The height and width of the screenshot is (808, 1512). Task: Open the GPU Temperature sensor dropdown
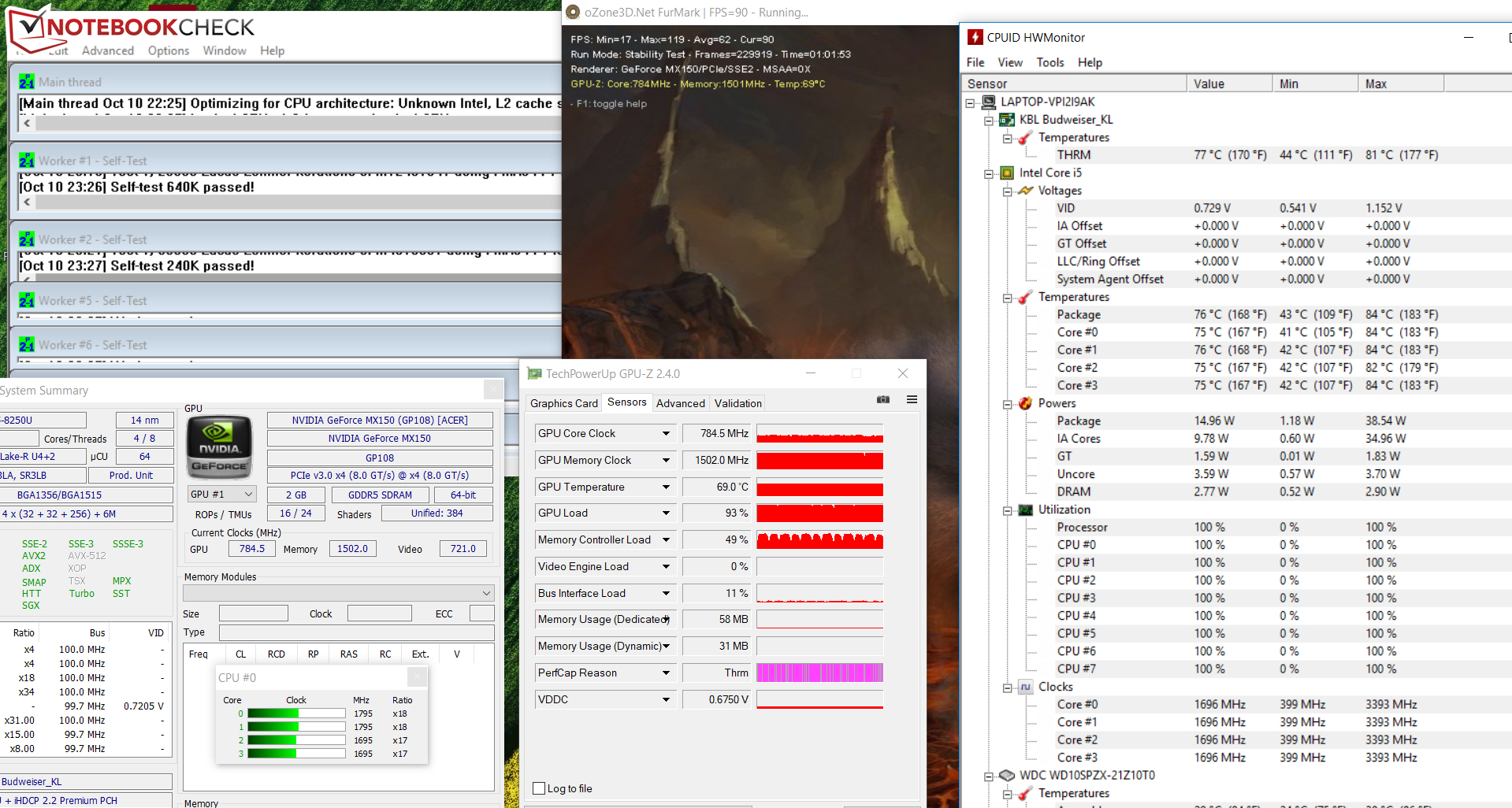click(x=666, y=487)
